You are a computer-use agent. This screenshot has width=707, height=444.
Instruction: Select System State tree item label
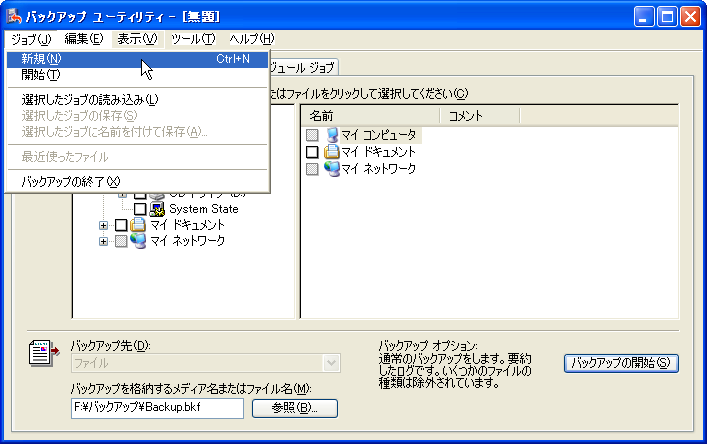[204, 209]
